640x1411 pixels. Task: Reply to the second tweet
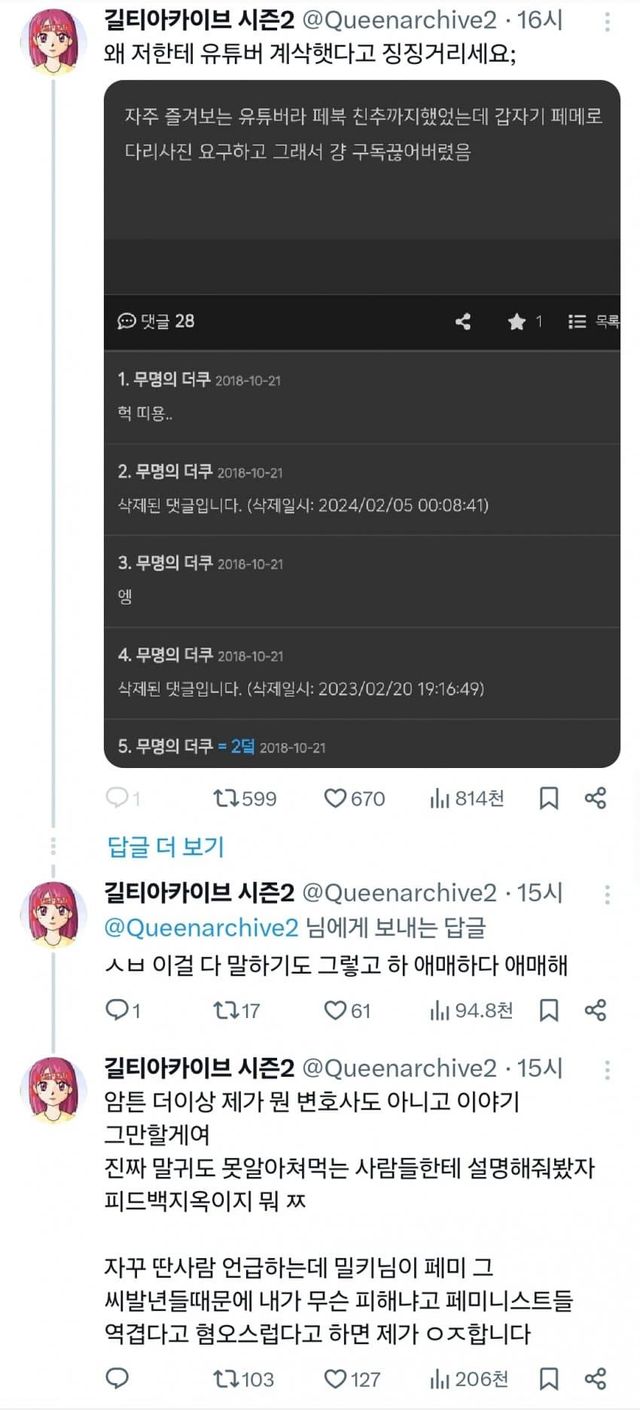point(118,1010)
